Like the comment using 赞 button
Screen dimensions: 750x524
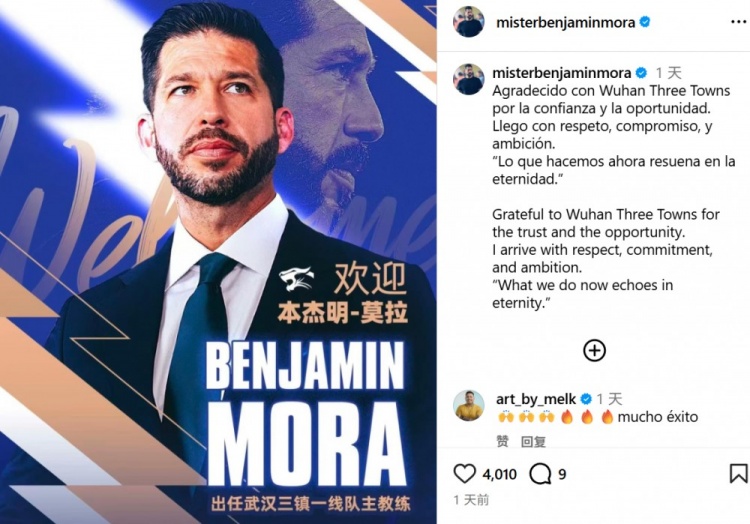(502, 441)
